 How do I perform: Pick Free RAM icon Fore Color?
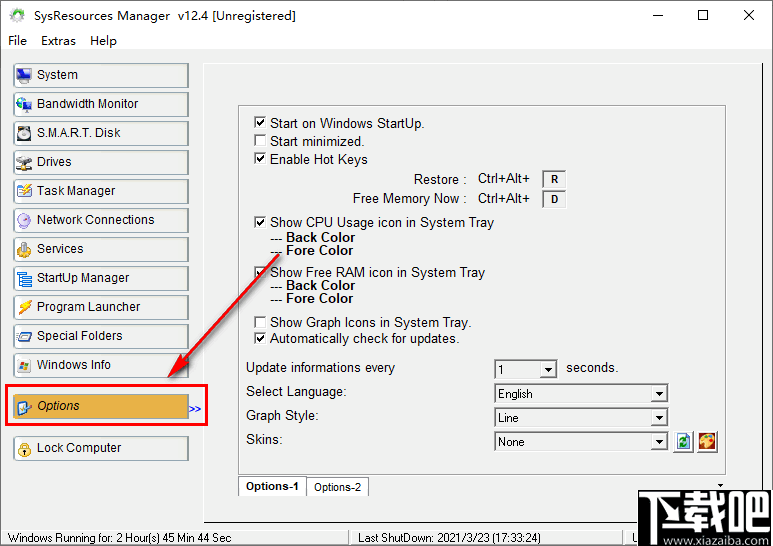[319, 299]
